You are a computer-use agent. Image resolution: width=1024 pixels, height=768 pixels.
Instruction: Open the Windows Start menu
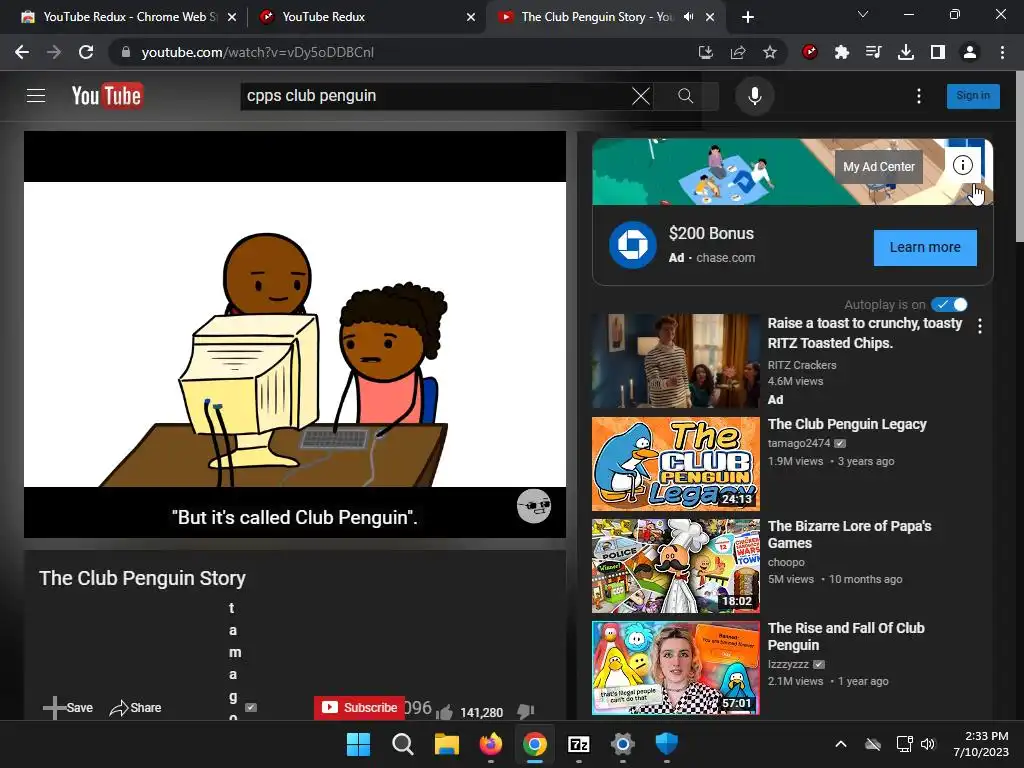point(358,744)
